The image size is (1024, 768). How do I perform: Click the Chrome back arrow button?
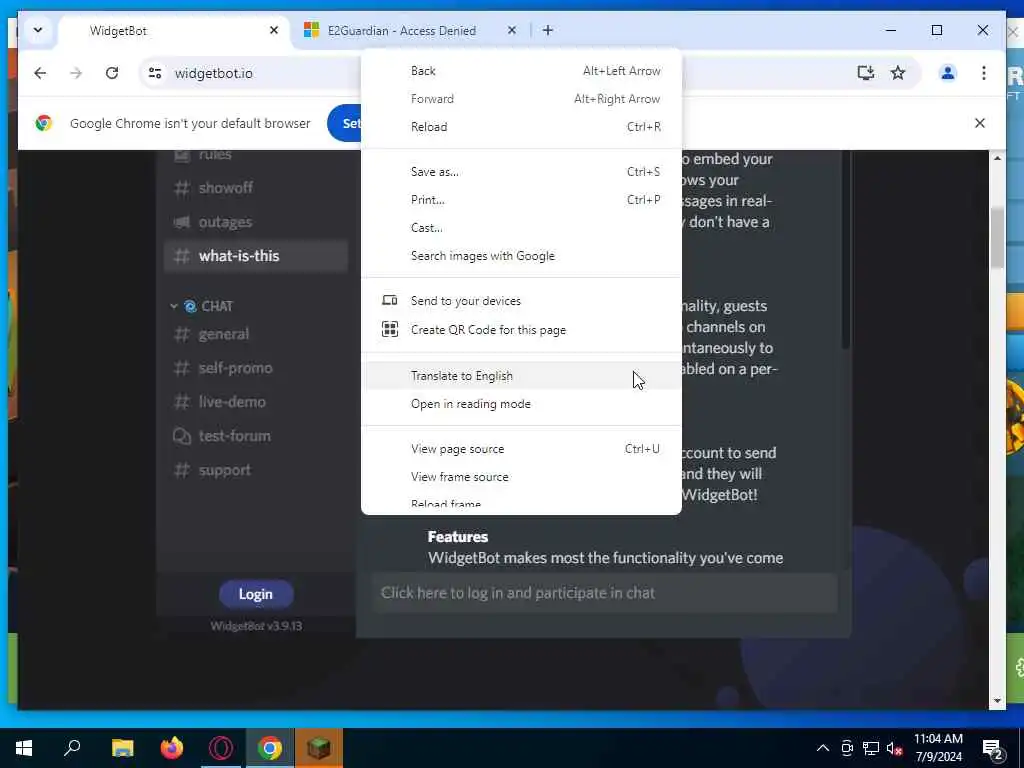[40, 73]
